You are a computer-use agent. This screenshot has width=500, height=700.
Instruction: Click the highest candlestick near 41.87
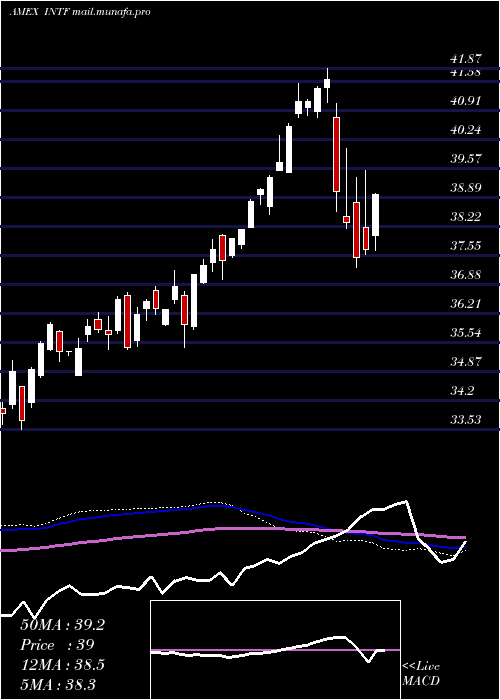327,83
